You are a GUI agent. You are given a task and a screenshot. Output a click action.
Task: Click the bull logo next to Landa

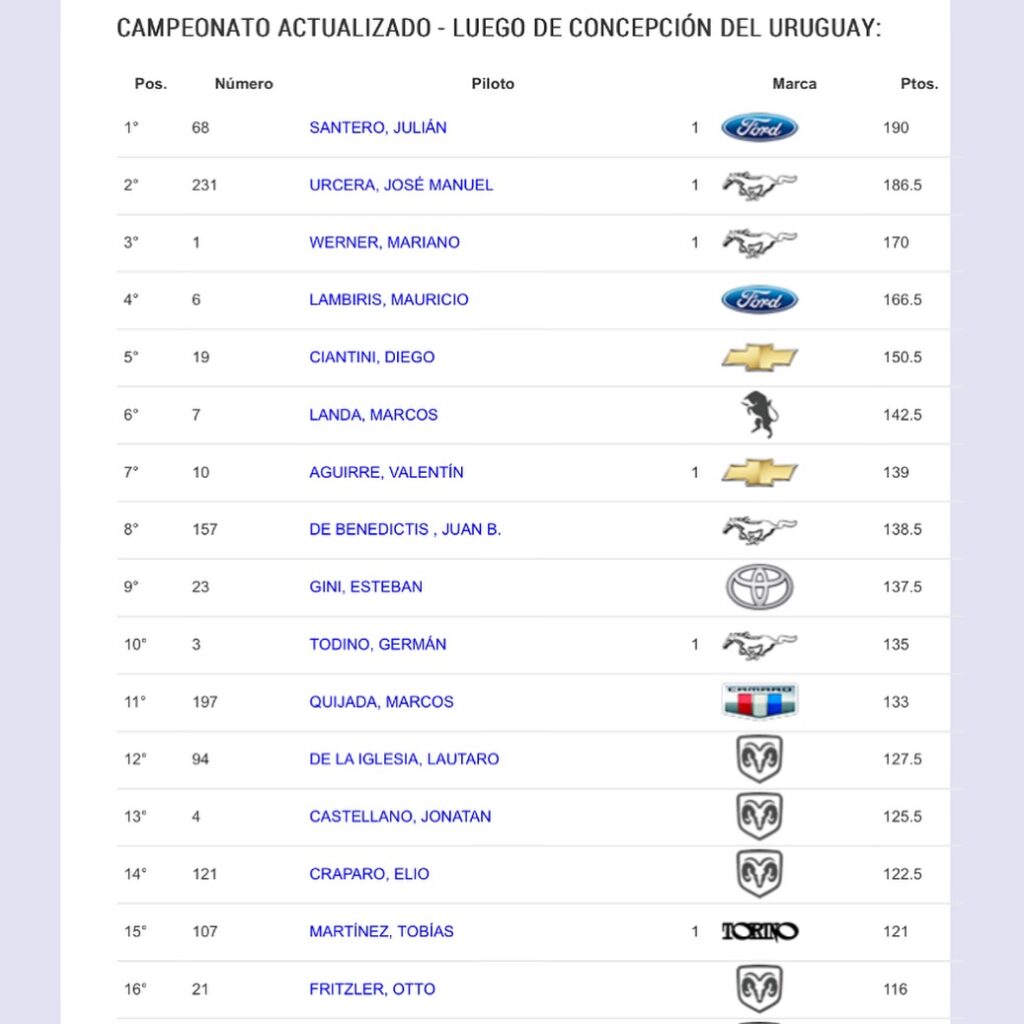tap(759, 415)
